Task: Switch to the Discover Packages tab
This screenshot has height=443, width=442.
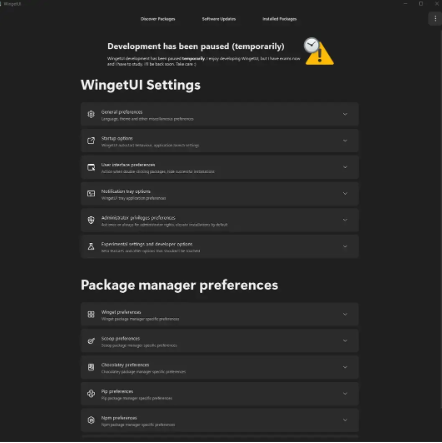Action: tap(158, 19)
